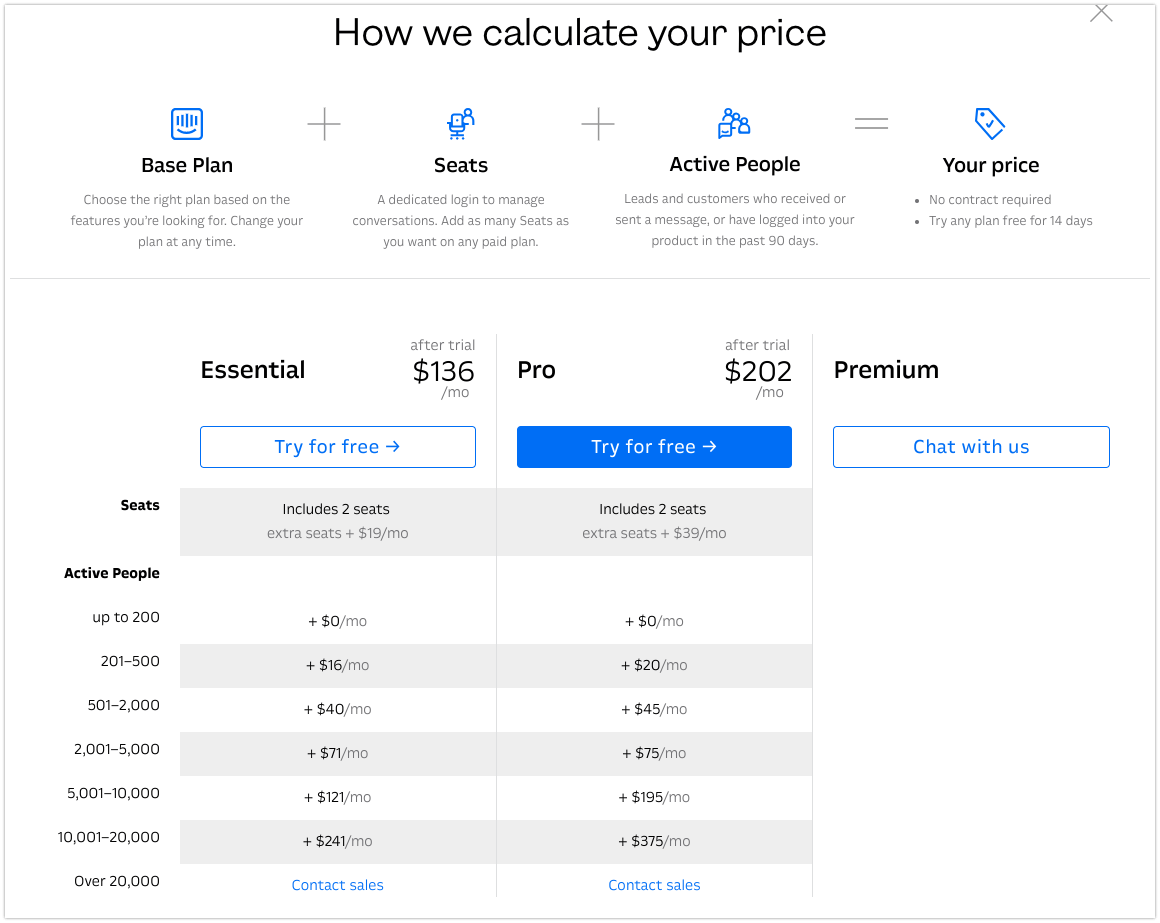Click the '+ $16/mo' Essential cell
This screenshot has width=1160, height=923.
pos(337,666)
